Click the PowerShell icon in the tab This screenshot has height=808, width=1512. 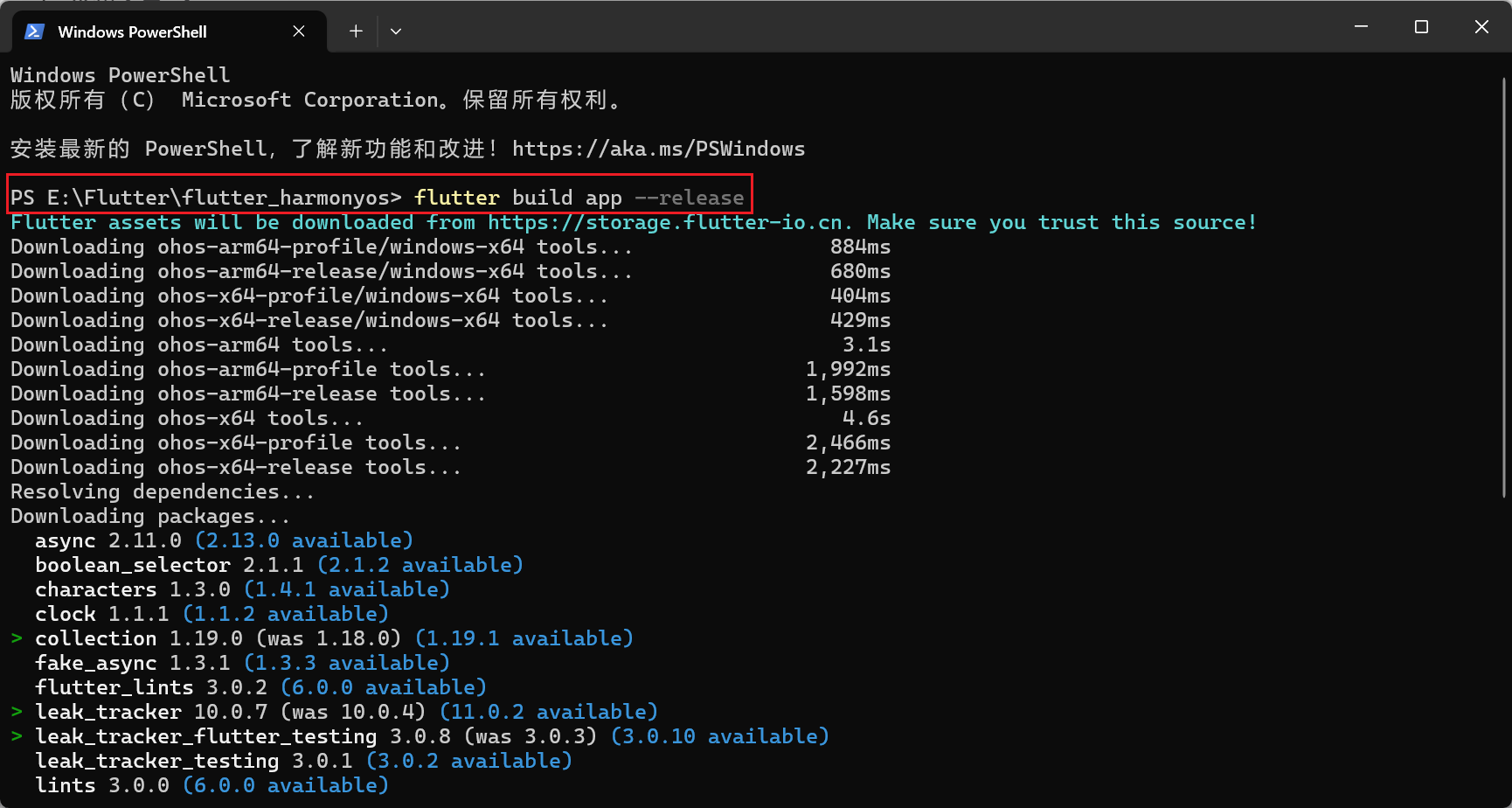tap(34, 31)
